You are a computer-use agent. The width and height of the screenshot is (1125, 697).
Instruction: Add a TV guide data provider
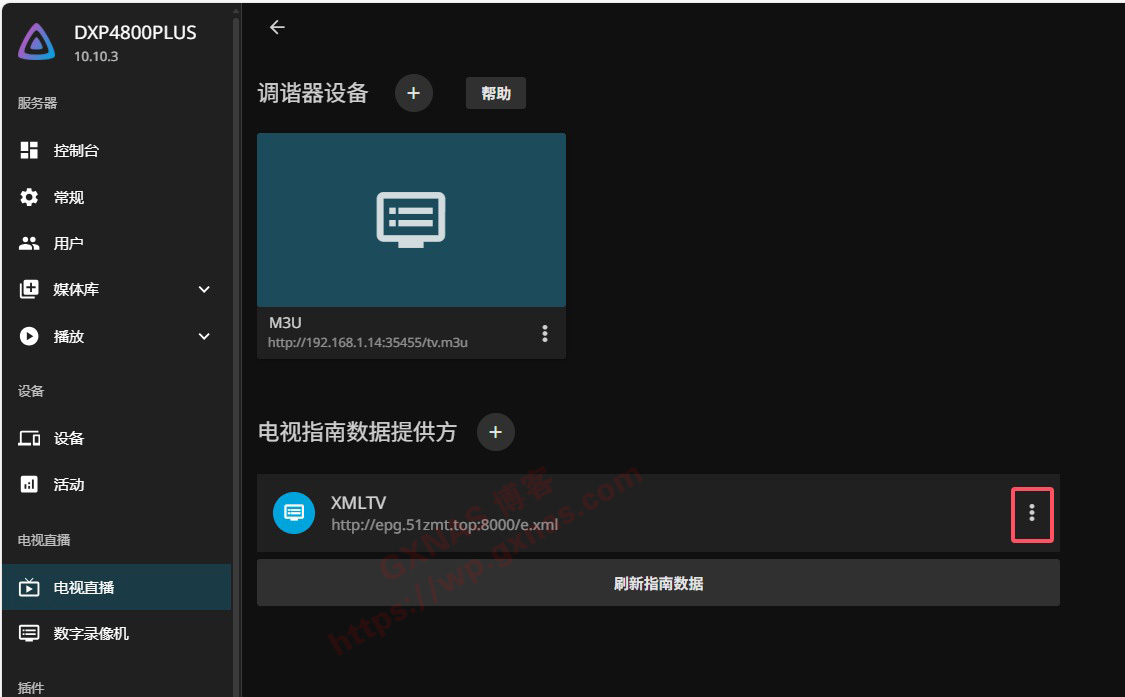click(x=495, y=432)
